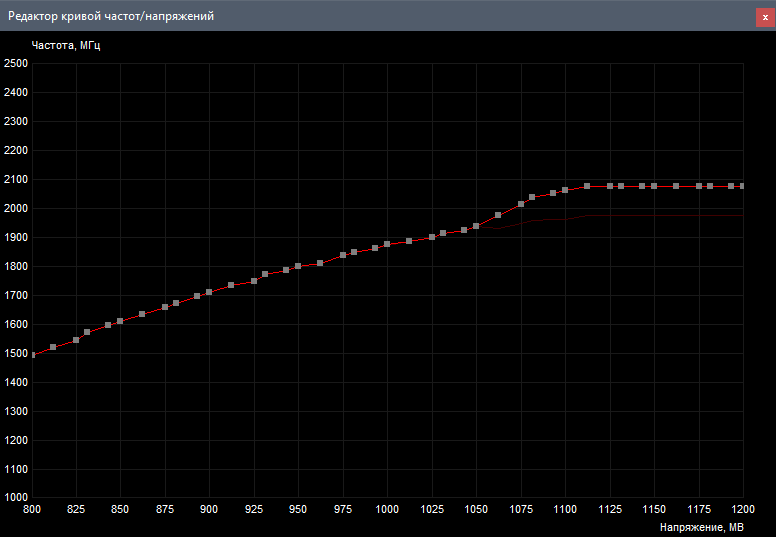Select the curve point at 975 mV
Viewport: 776px width, 537px height.
343,255
